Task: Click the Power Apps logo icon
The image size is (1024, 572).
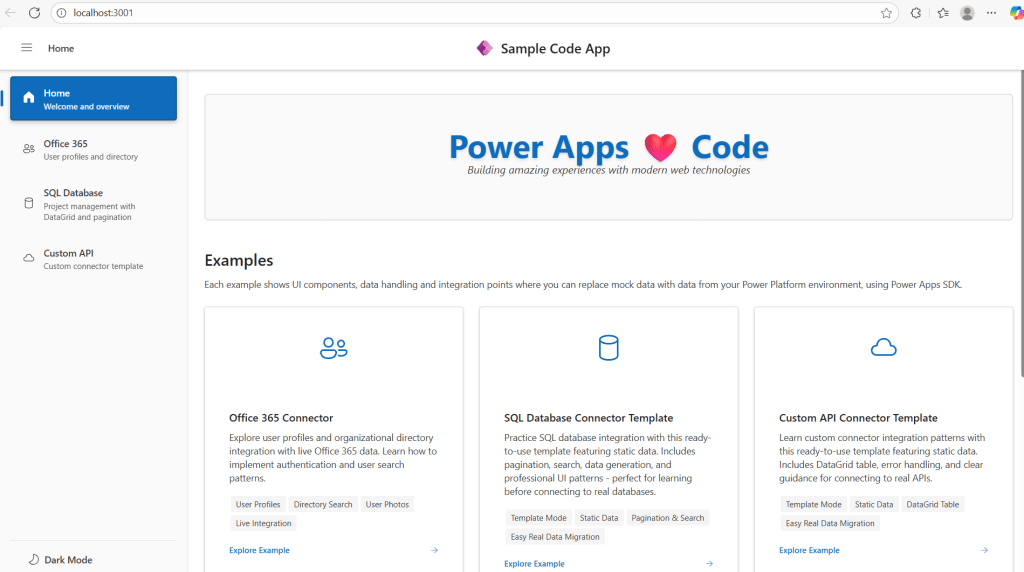Action: click(485, 48)
